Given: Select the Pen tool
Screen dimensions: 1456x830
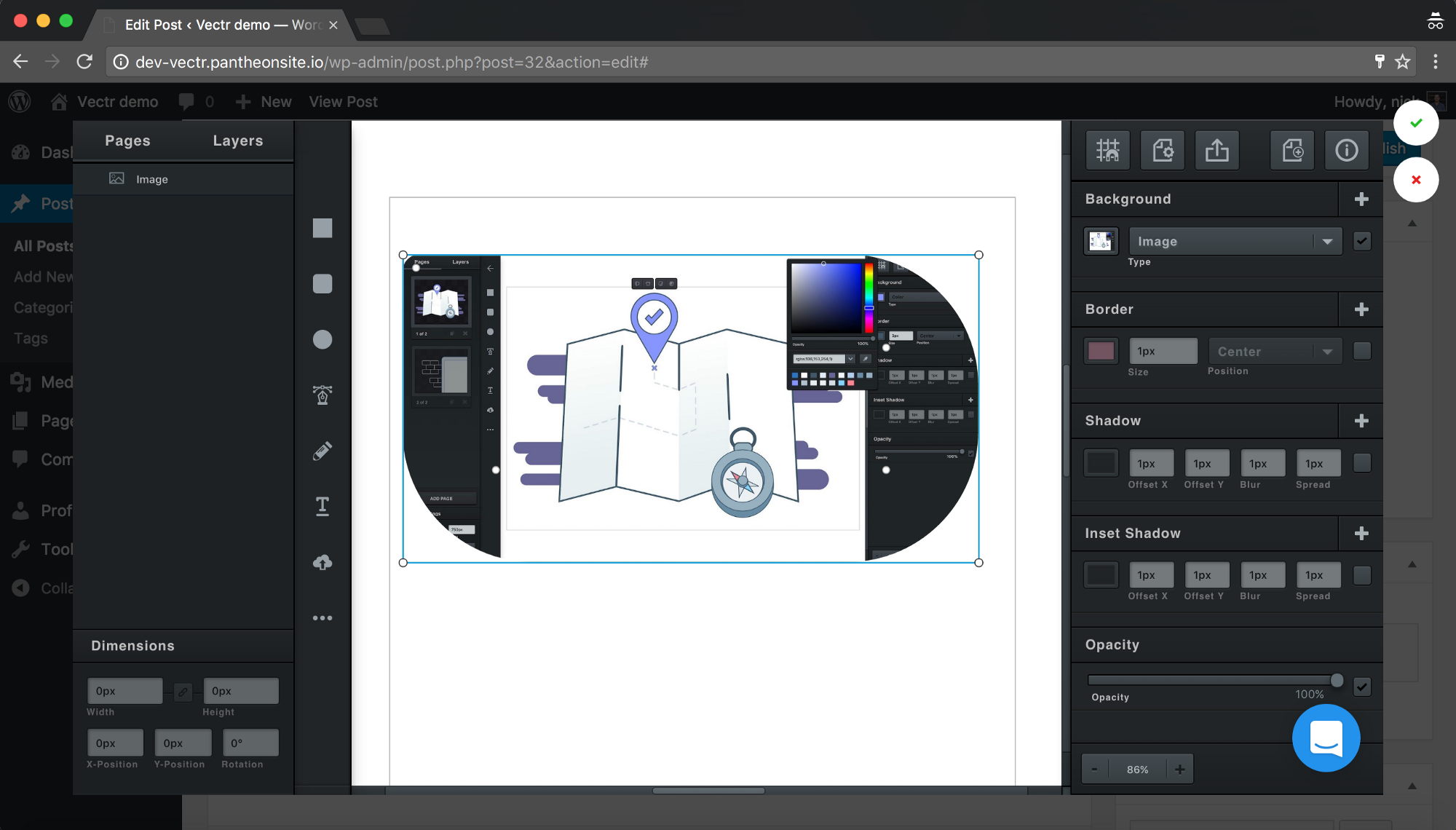Looking at the screenshot, I should [x=323, y=395].
